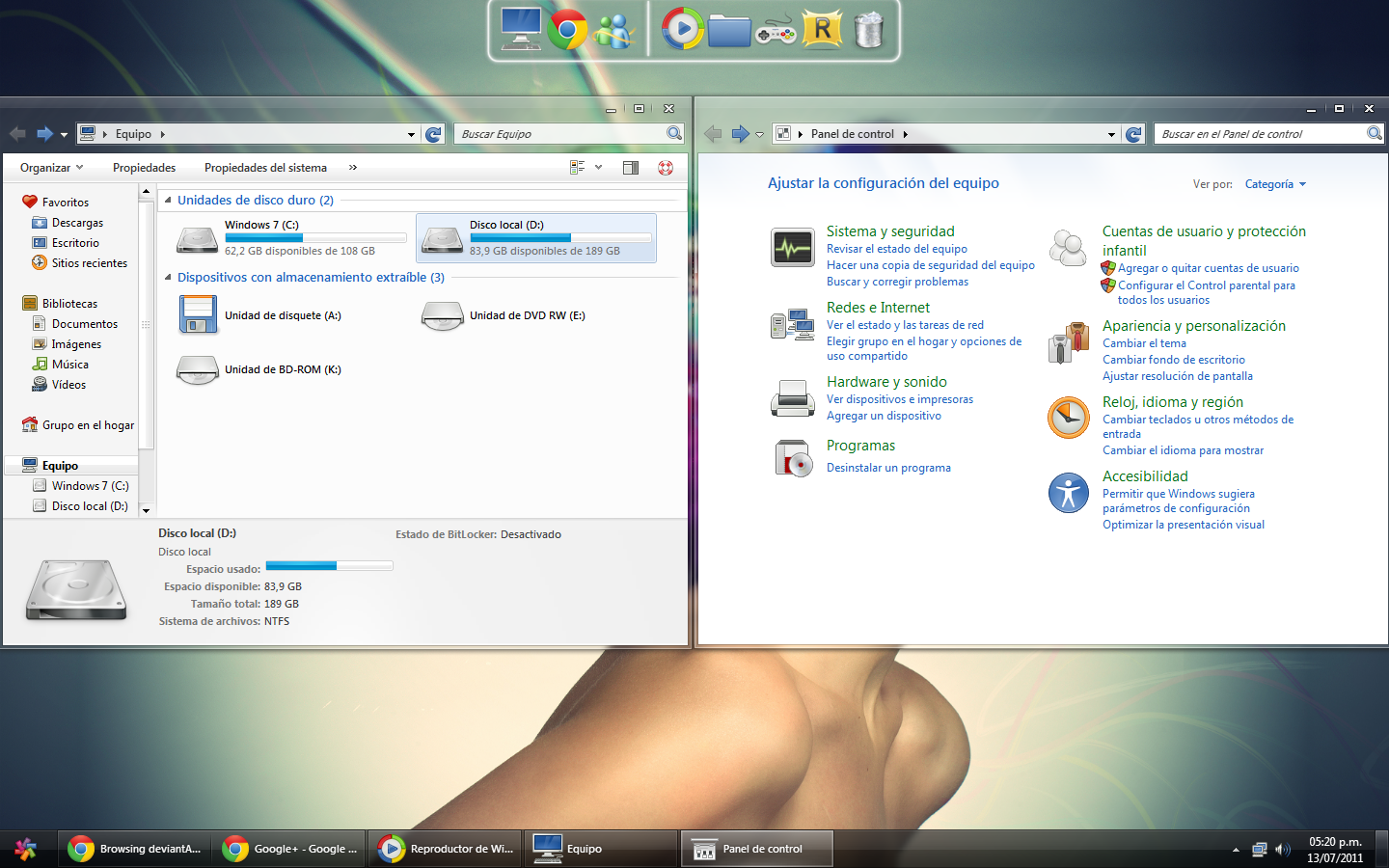Show hidden system tray icons

[x=1236, y=850]
